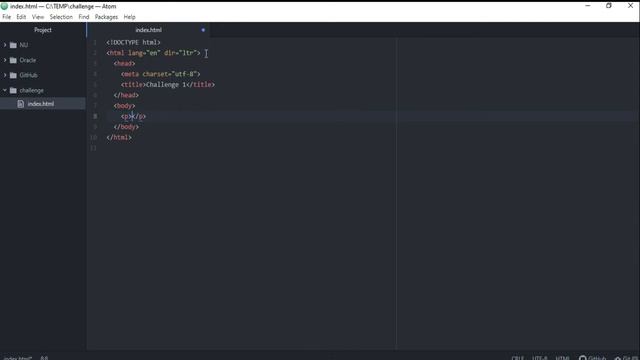Expand the GitHub folder chevron
The height and width of the screenshot is (360, 640).
pyautogui.click(x=5, y=75)
